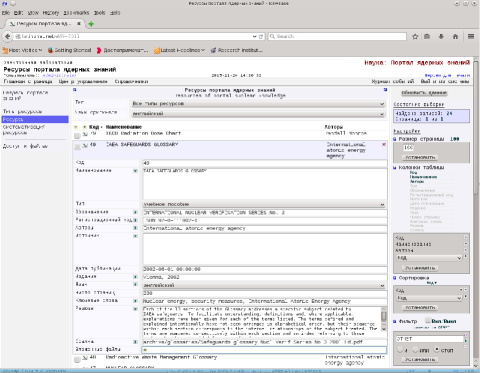Click the 'Обновить данные' button
Screen dimensions: 480x373
tap(424, 93)
